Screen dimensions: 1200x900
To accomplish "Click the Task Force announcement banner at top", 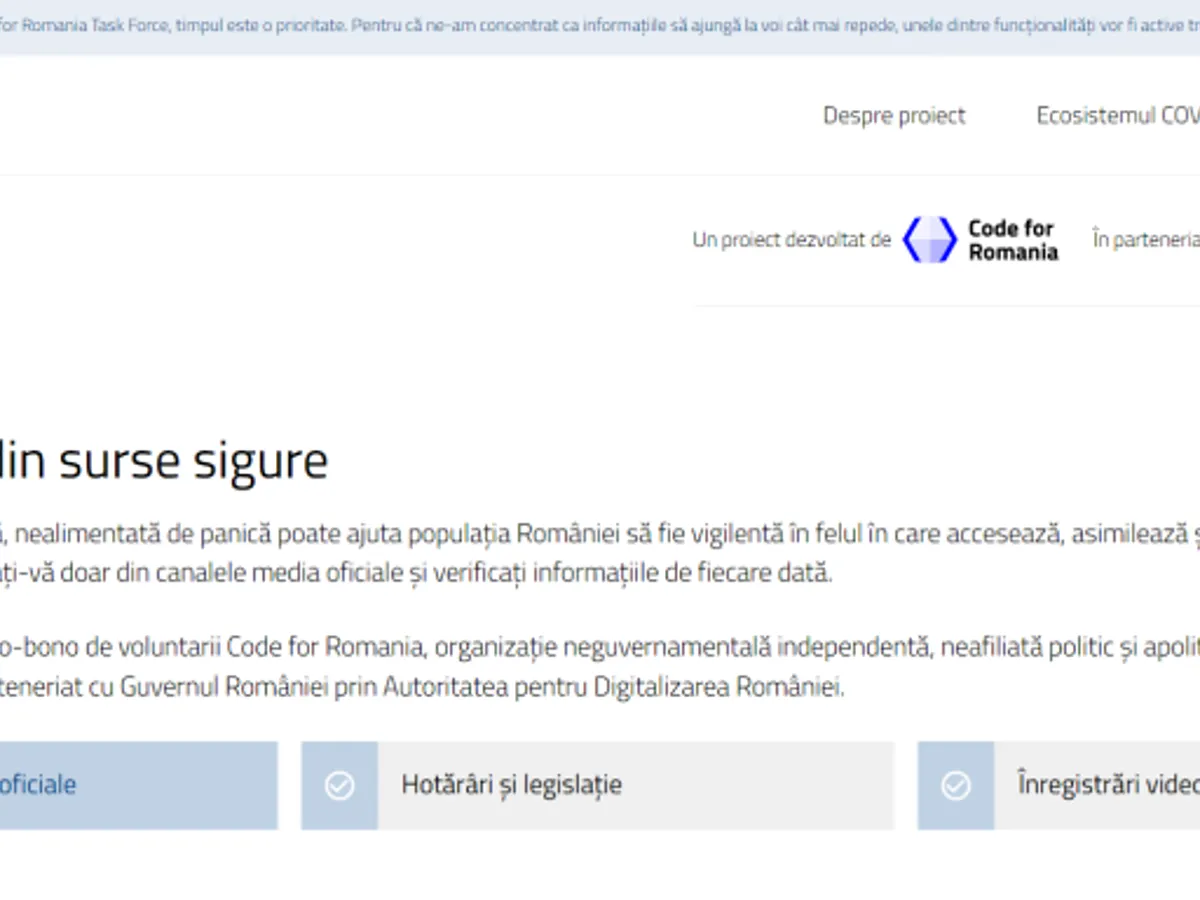I will tap(600, 26).
